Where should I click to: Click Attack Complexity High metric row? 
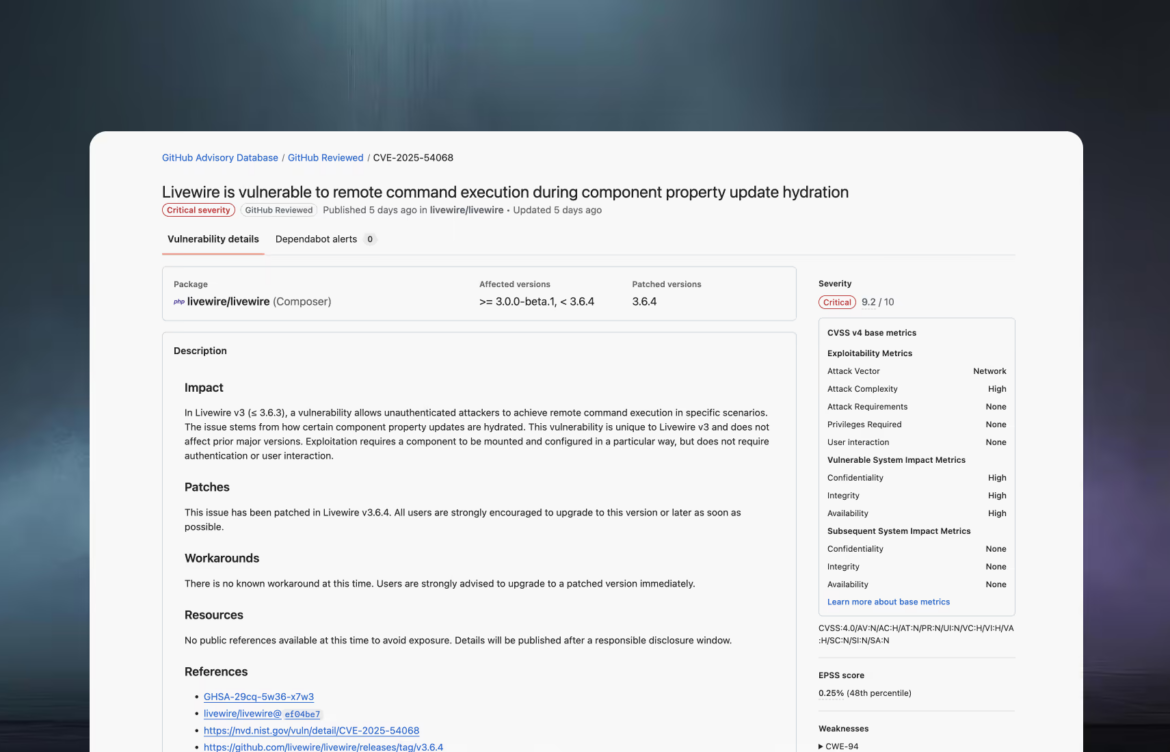click(x=916, y=389)
